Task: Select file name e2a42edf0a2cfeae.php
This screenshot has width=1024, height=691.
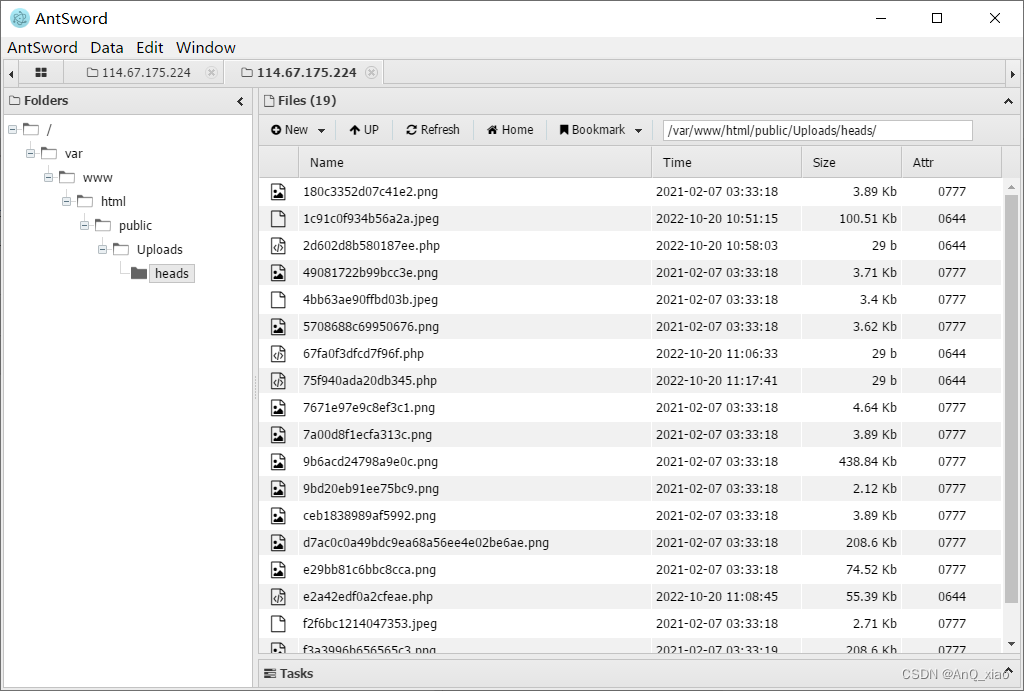Action: point(368,597)
